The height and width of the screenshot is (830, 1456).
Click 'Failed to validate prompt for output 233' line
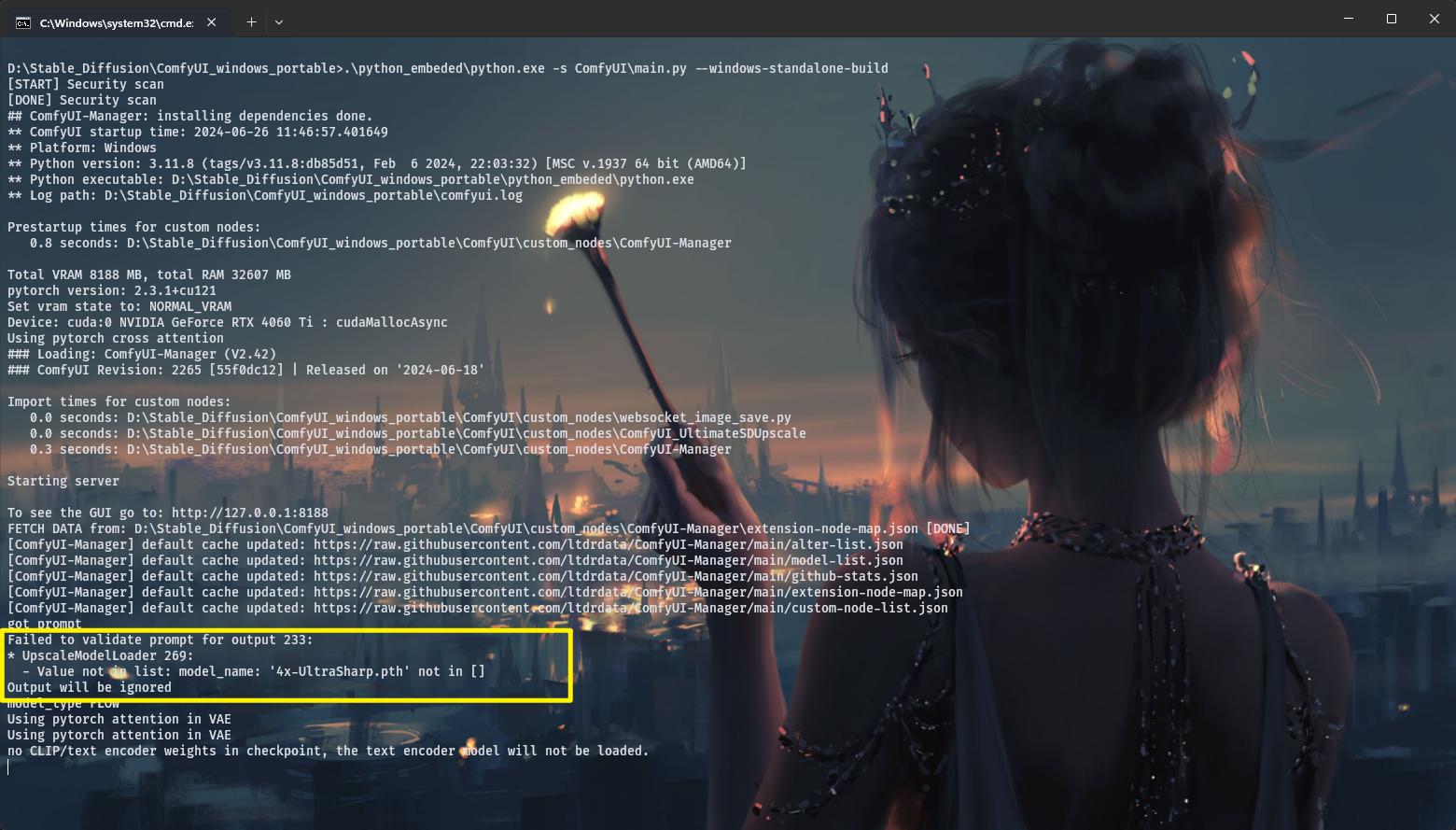pos(161,640)
